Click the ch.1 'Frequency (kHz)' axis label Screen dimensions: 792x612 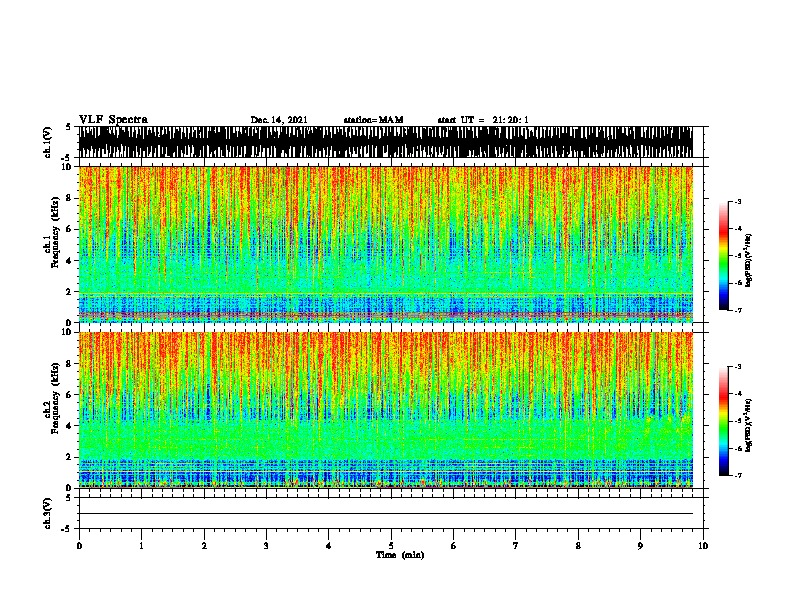(x=55, y=233)
